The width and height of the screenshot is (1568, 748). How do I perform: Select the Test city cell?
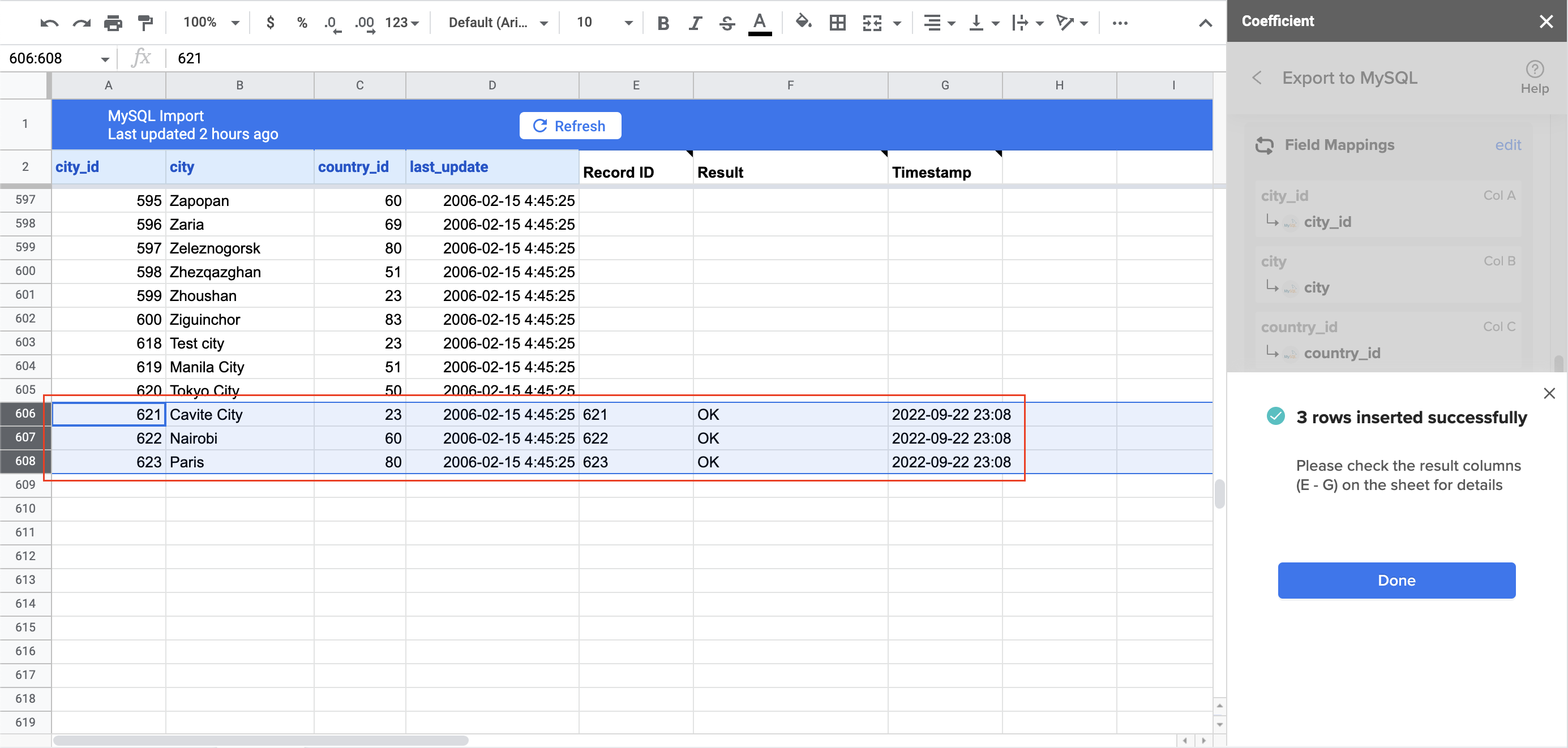tap(240, 343)
